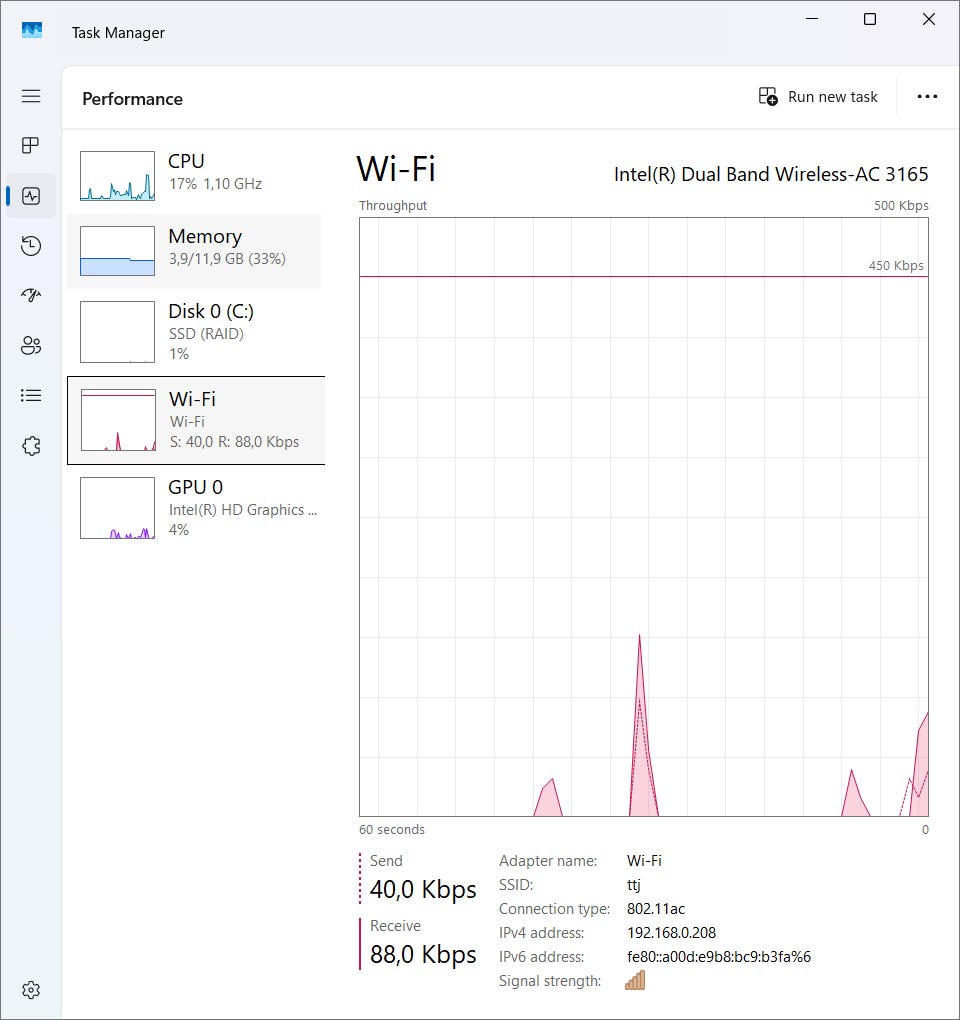The width and height of the screenshot is (960, 1020).
Task: Click the 500 Kbps graph scale label
Action: pos(901,206)
